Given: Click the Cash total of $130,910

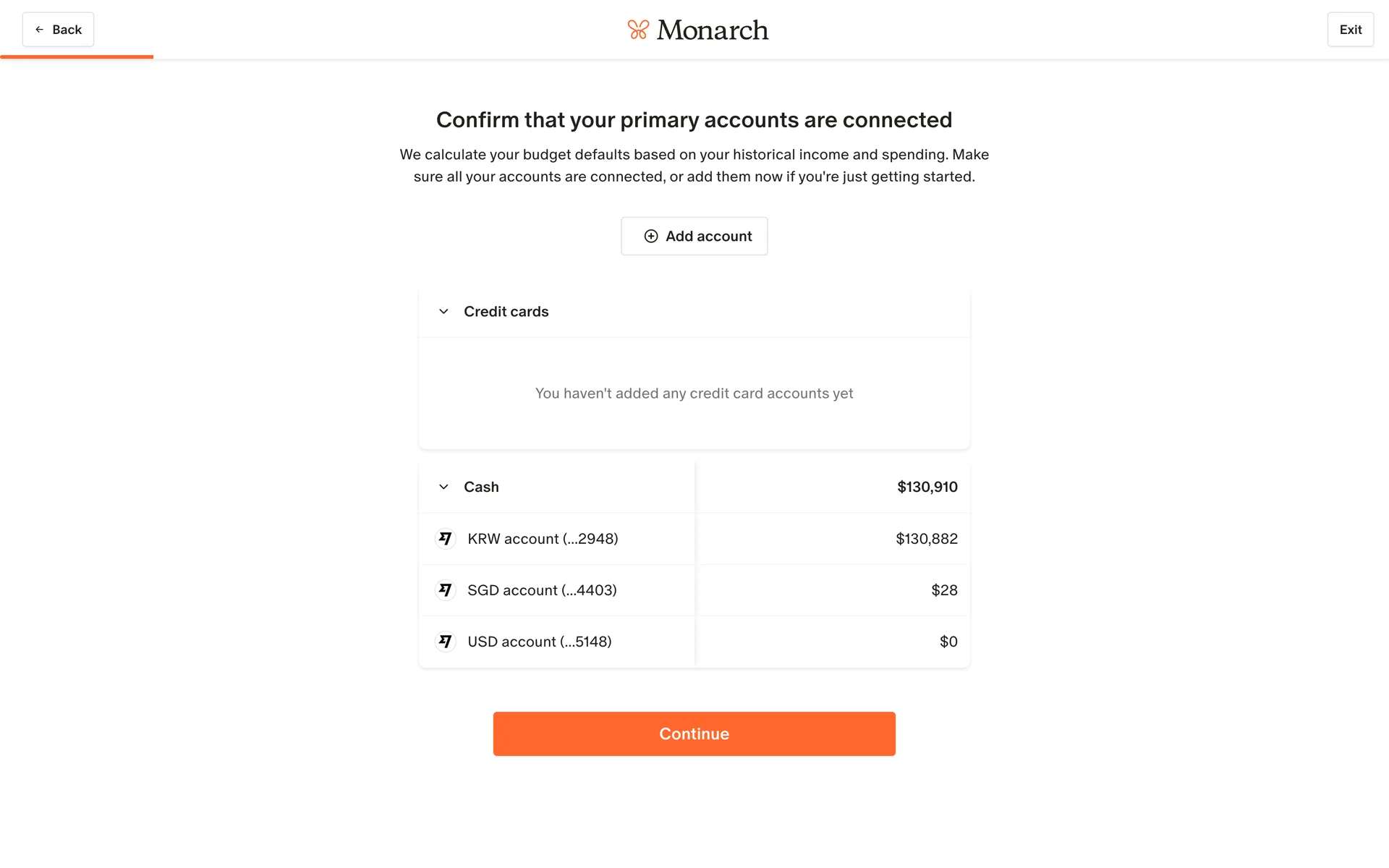Looking at the screenshot, I should click(927, 487).
